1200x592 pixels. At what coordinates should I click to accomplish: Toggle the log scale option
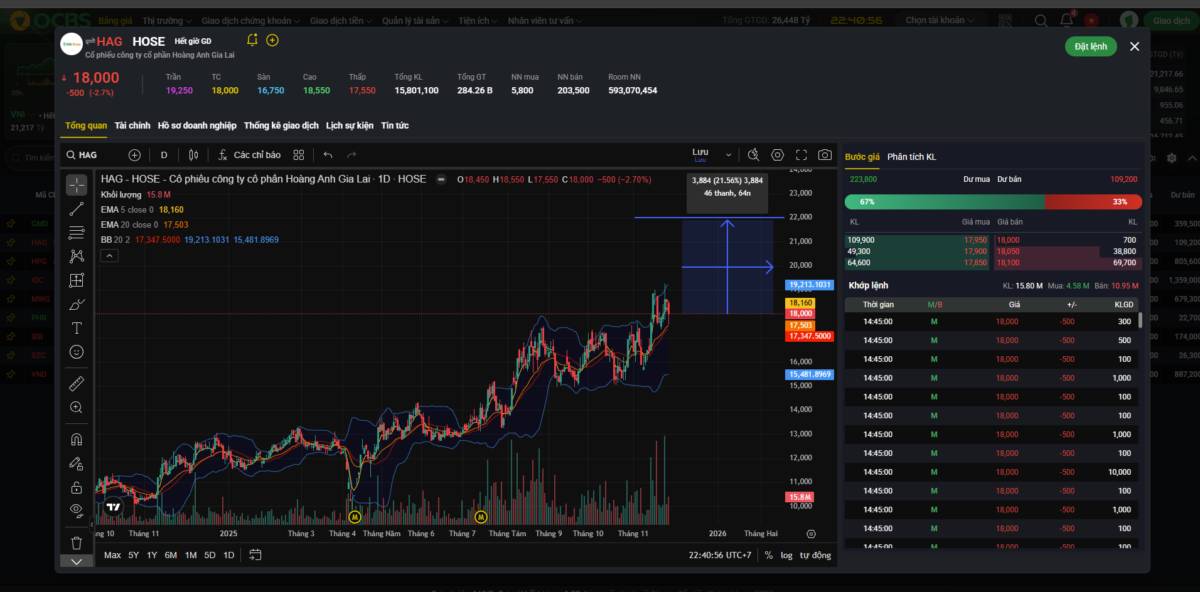point(786,555)
